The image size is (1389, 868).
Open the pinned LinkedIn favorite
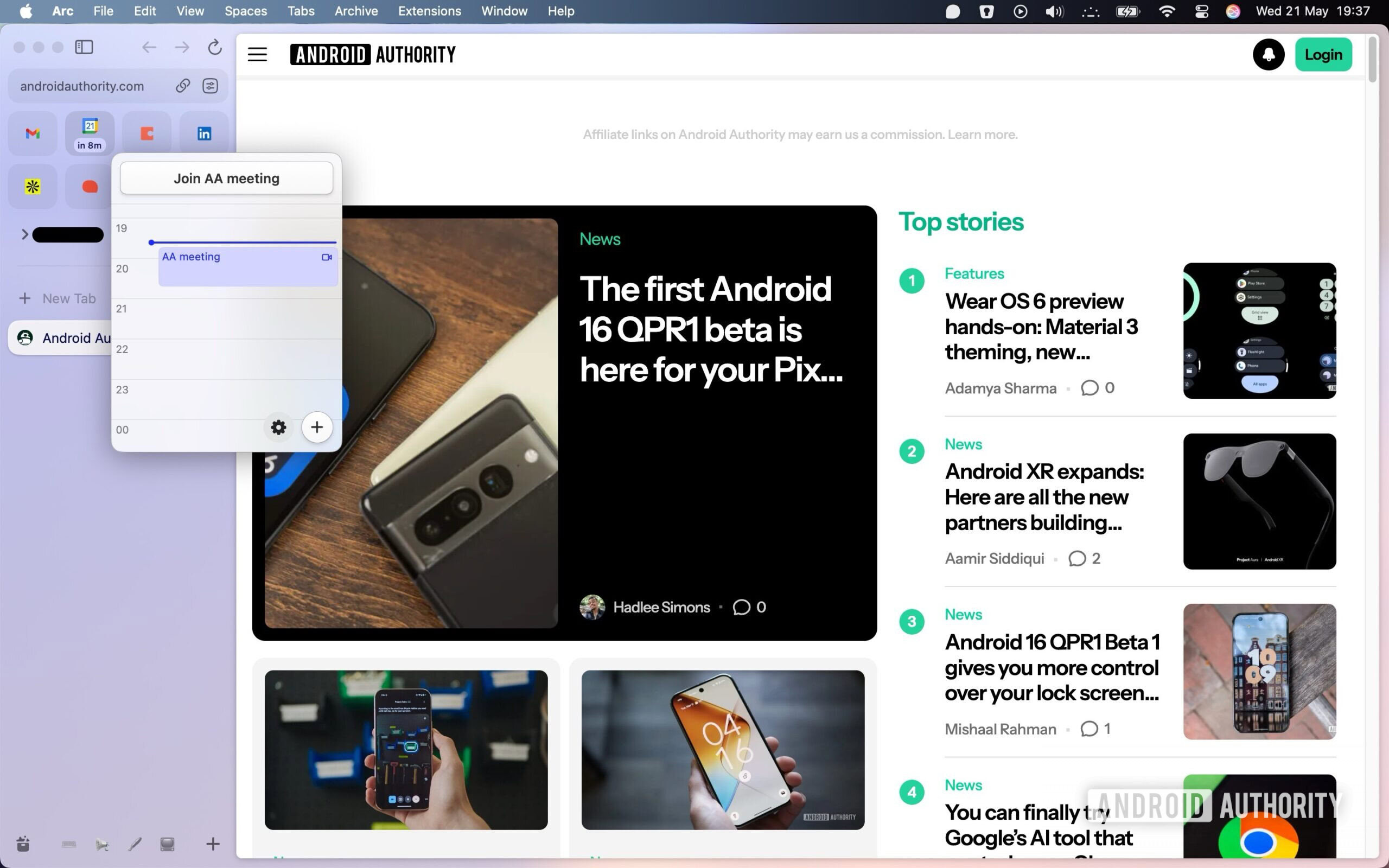(204, 133)
